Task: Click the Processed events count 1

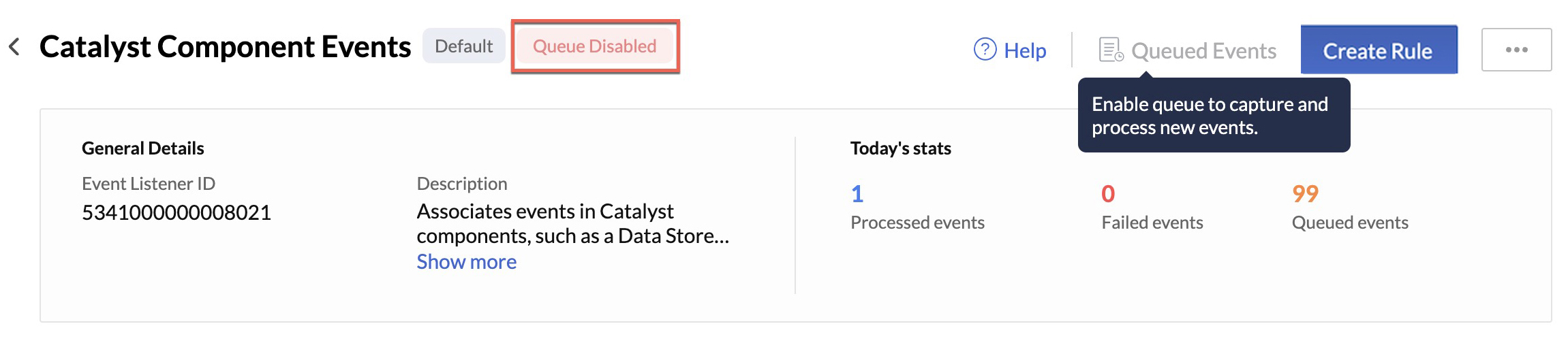Action: (857, 194)
